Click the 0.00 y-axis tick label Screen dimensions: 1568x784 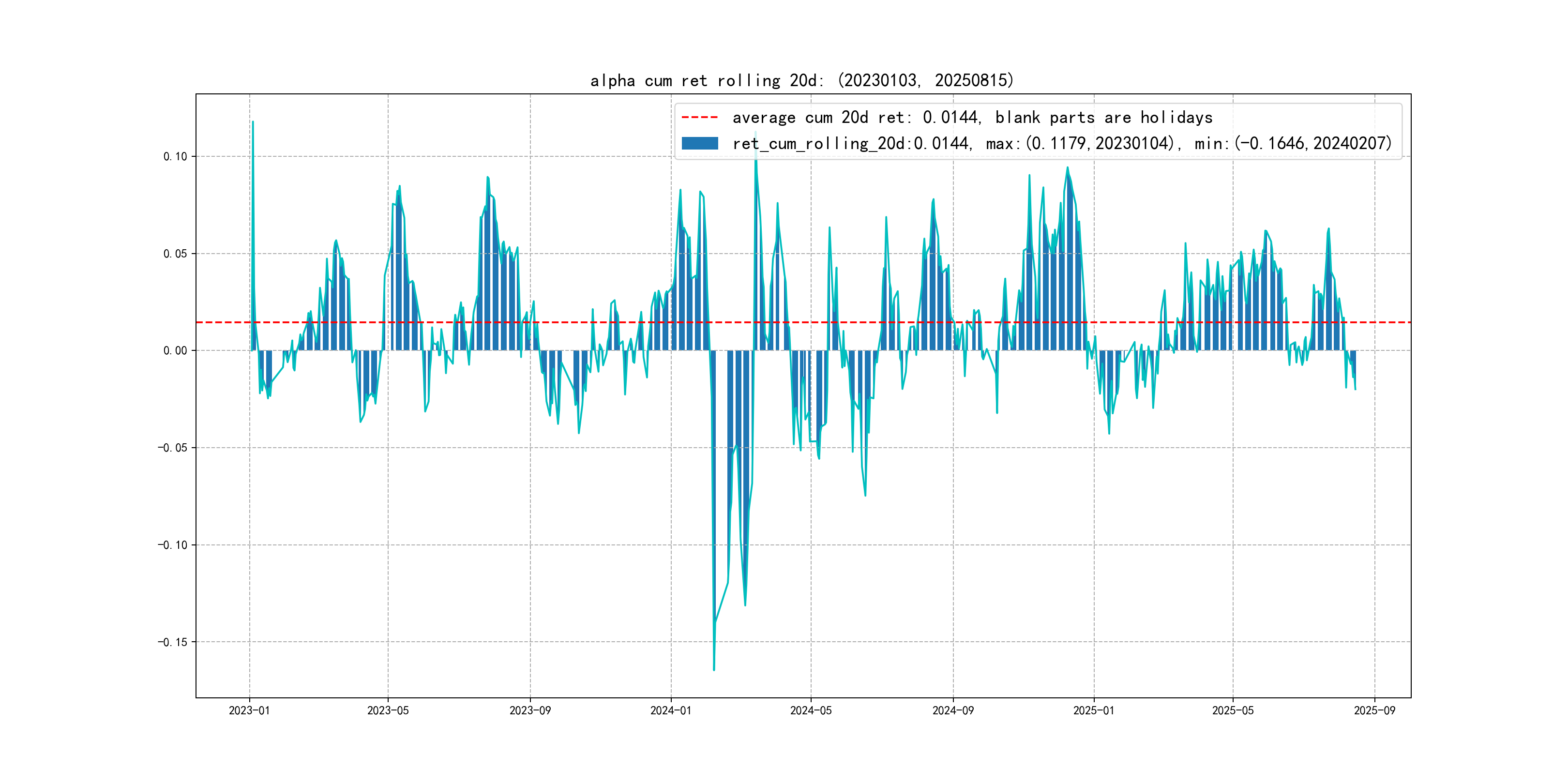[175, 350]
